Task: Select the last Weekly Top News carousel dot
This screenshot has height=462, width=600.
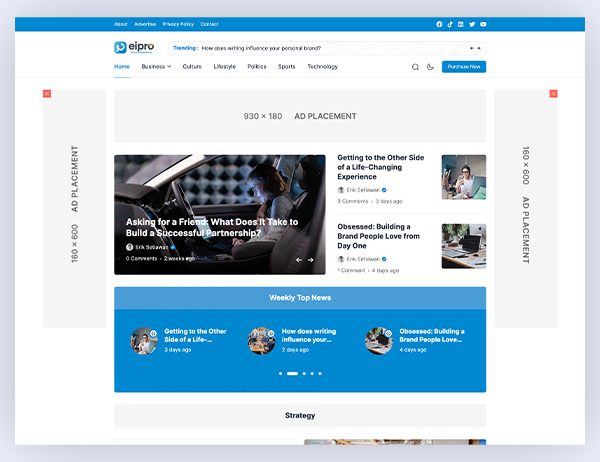Action: pyautogui.click(x=320, y=373)
